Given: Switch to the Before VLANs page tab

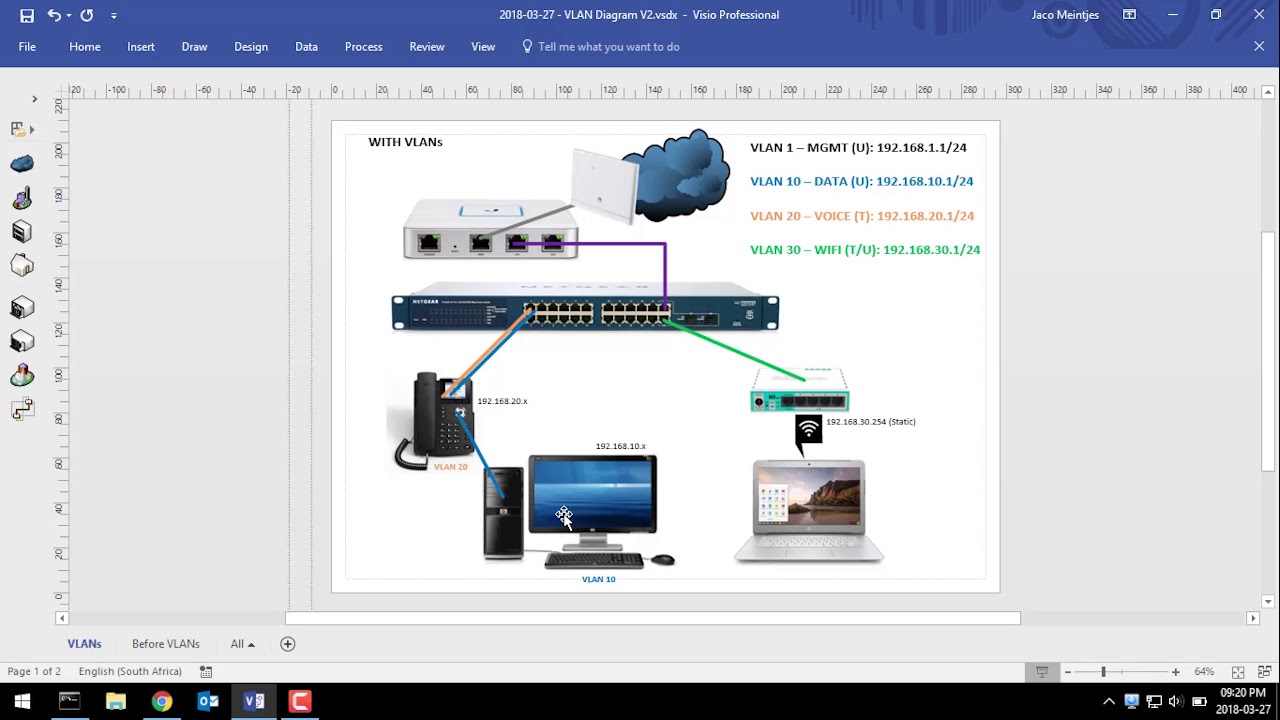Looking at the screenshot, I should tap(166, 644).
